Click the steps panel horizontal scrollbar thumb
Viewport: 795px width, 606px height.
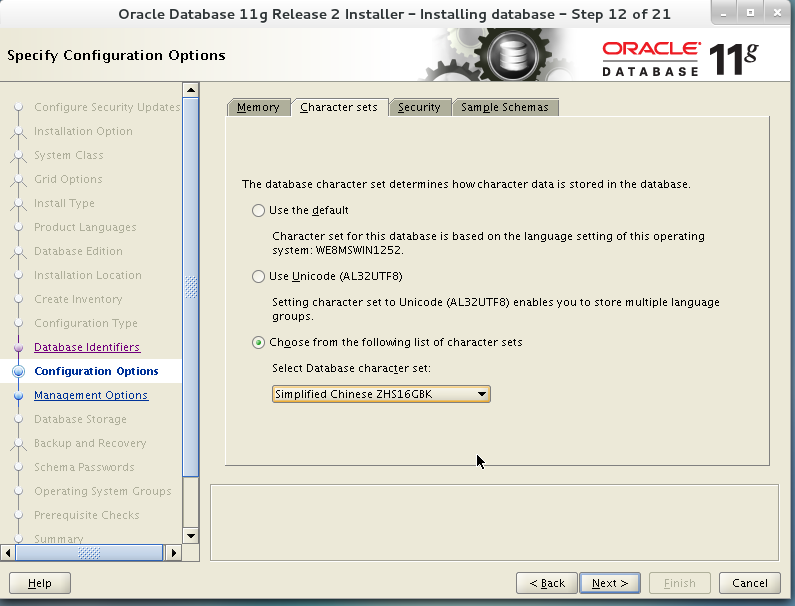tap(89, 552)
